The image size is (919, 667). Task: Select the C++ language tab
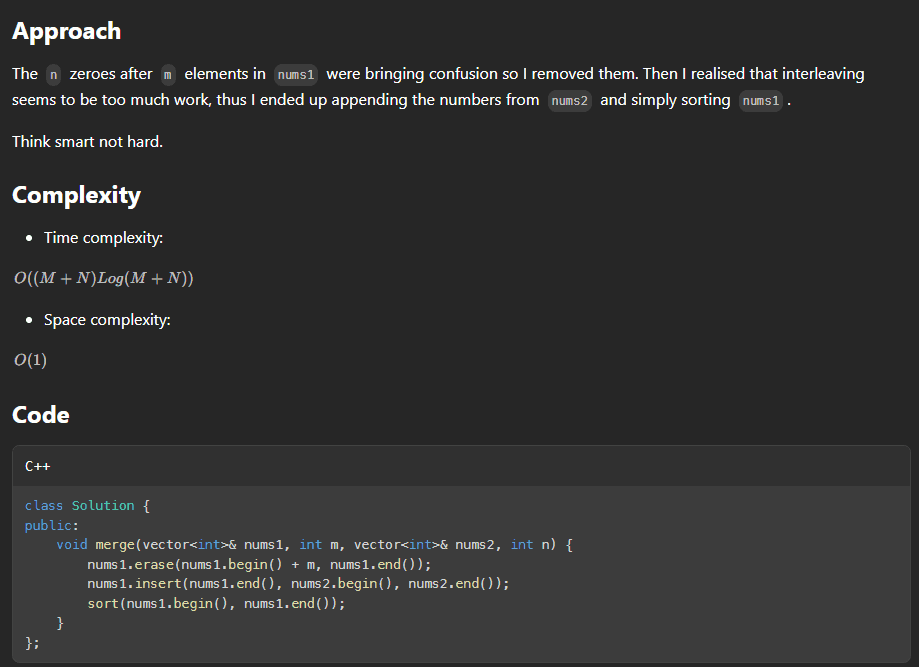pos(37,465)
